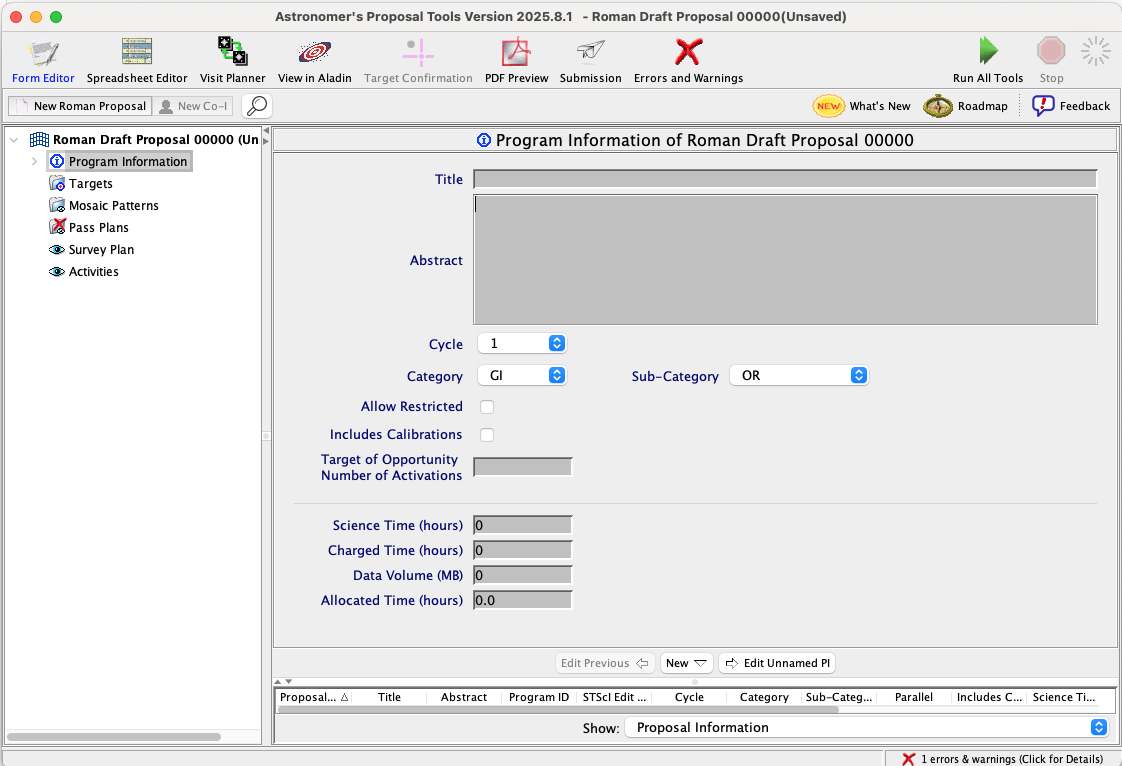
Task: Select Survey Plan in the tree
Action: tap(100, 250)
